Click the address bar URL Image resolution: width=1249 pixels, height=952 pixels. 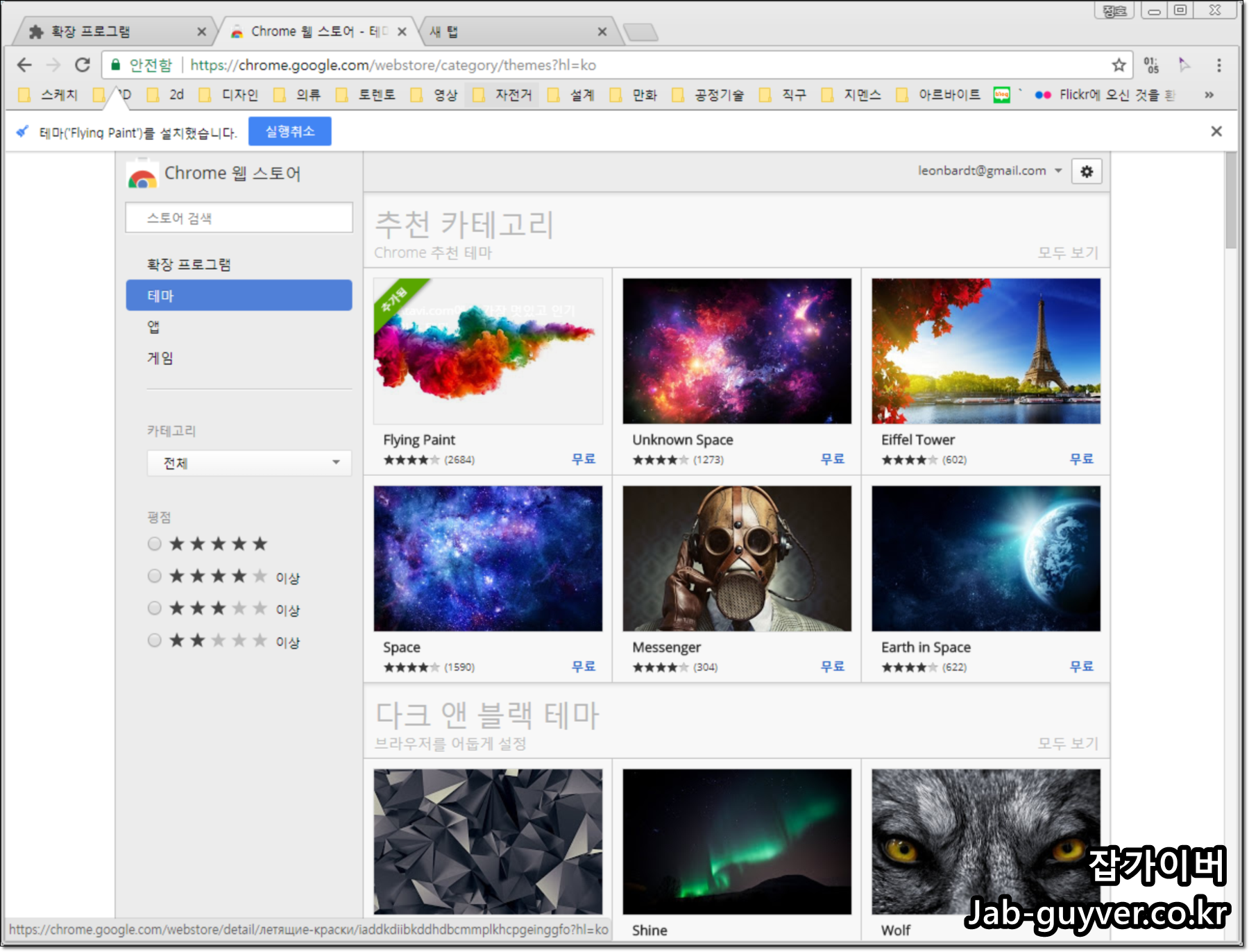point(393,65)
